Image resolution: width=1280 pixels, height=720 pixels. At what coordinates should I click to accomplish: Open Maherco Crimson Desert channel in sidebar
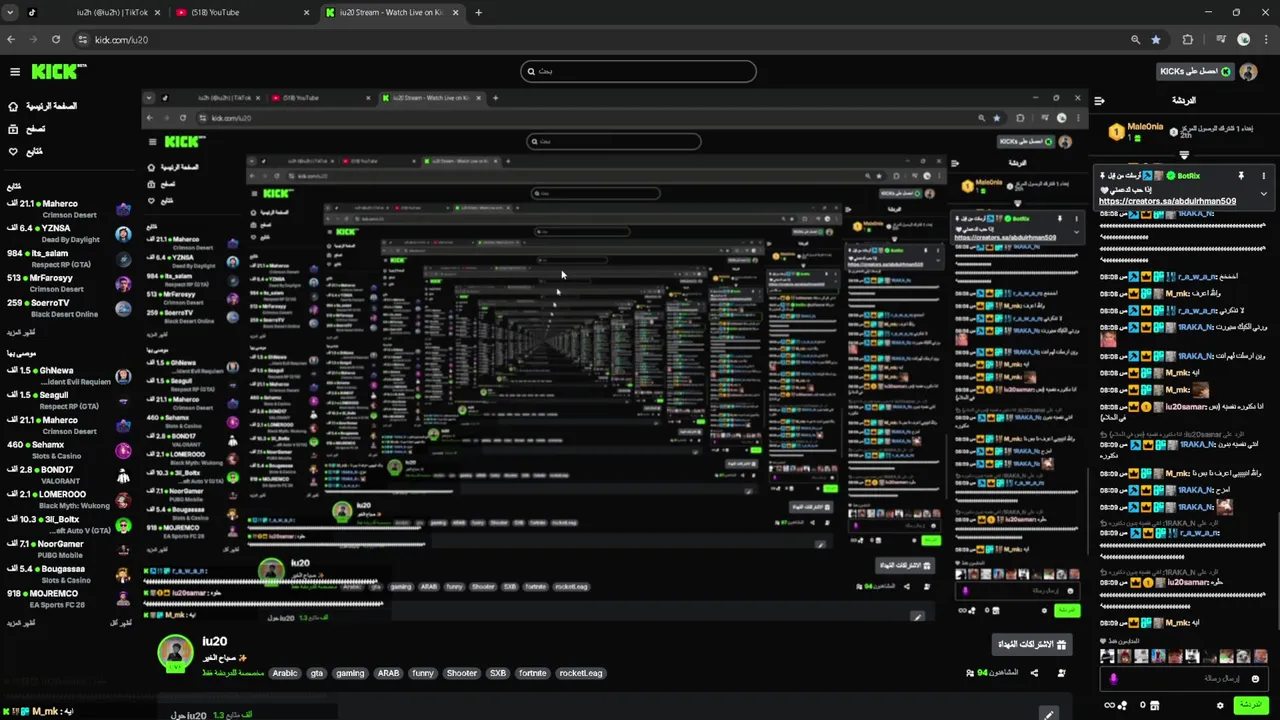point(67,209)
